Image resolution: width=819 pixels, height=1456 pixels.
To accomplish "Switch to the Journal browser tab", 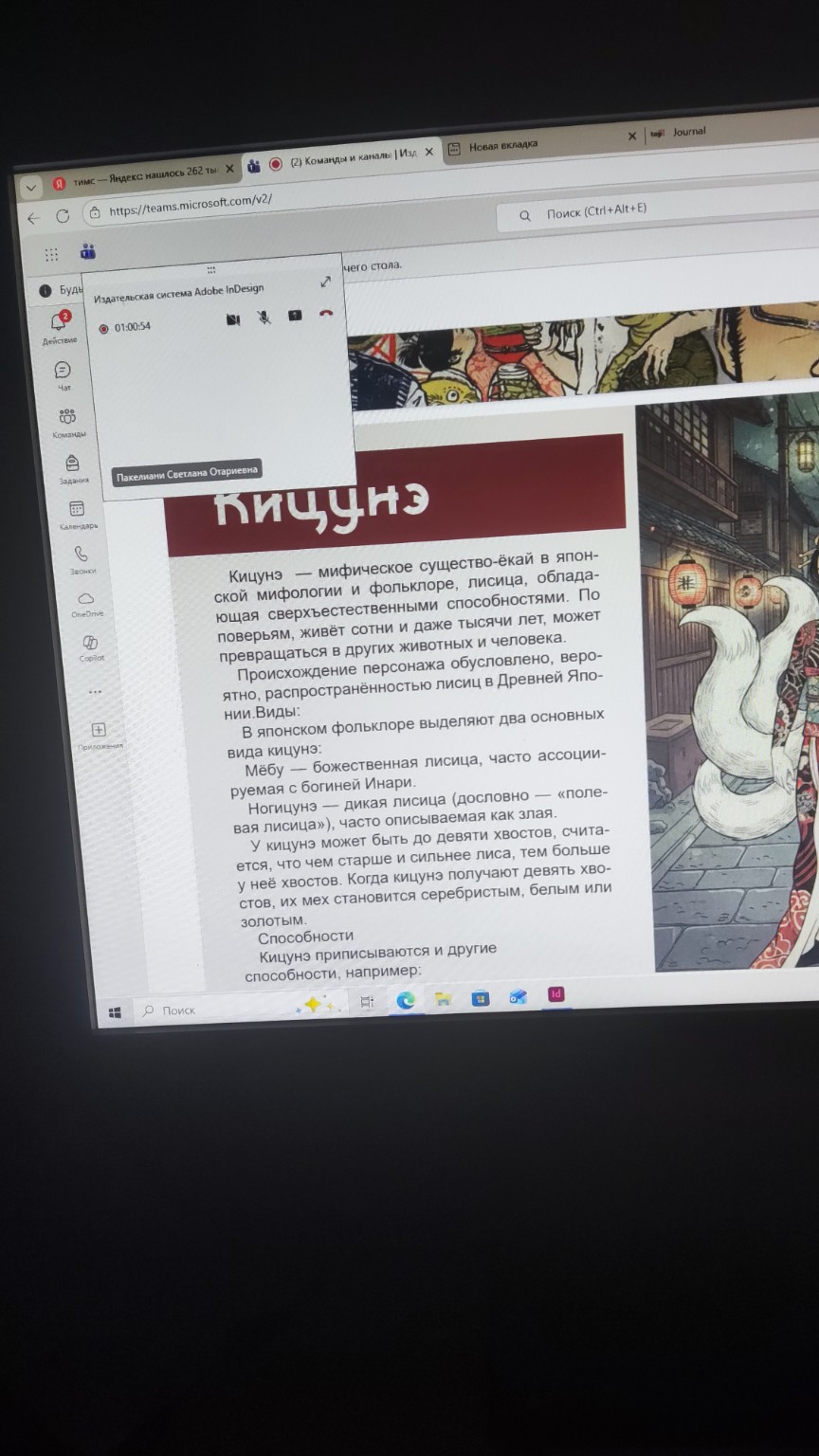I will 689,132.
